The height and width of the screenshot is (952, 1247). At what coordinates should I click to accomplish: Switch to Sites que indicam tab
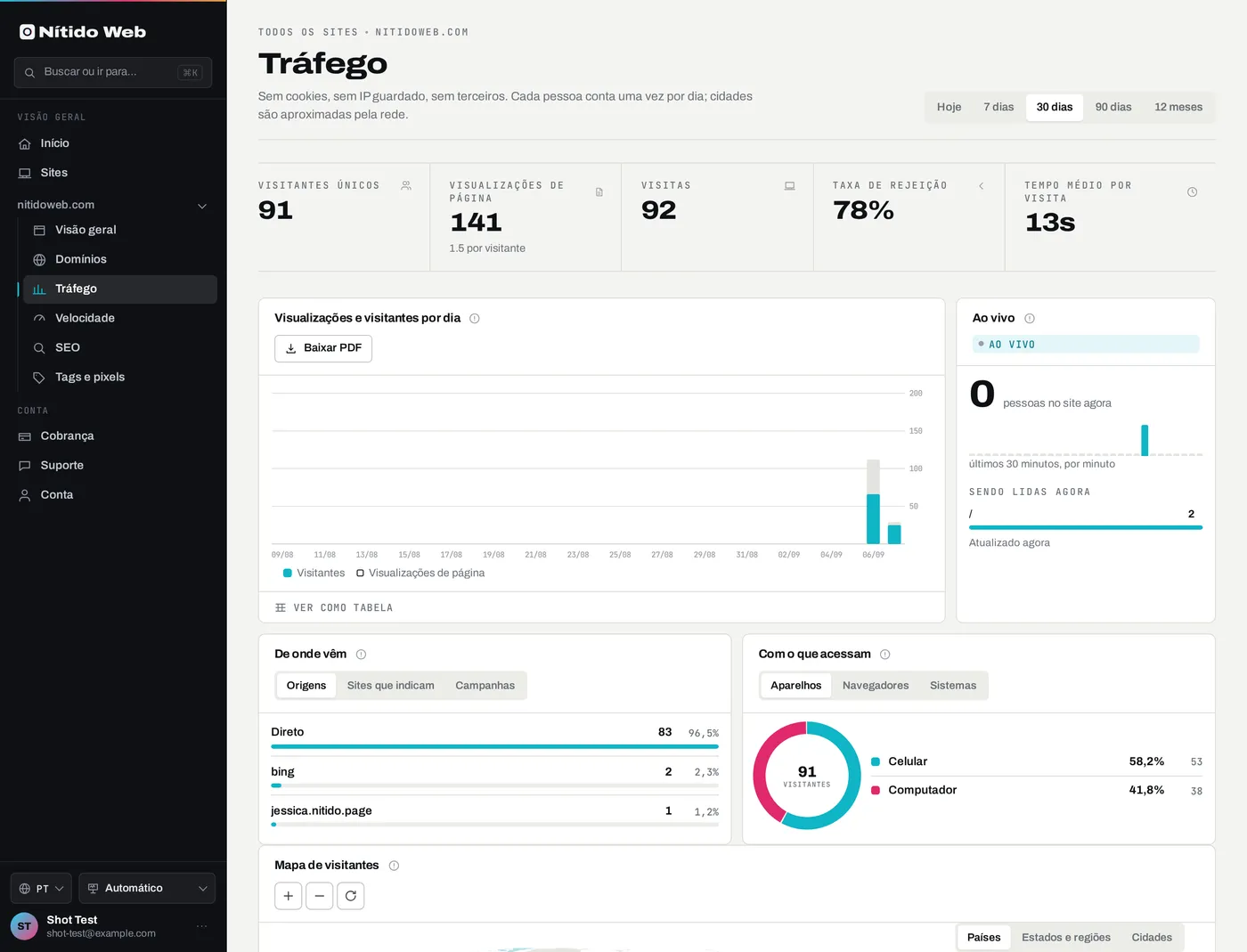(x=391, y=686)
